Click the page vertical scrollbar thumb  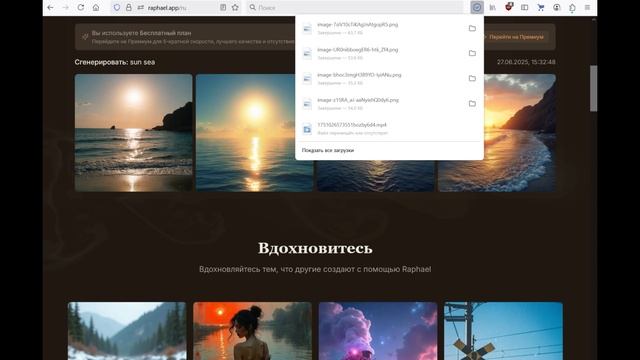coord(593,88)
